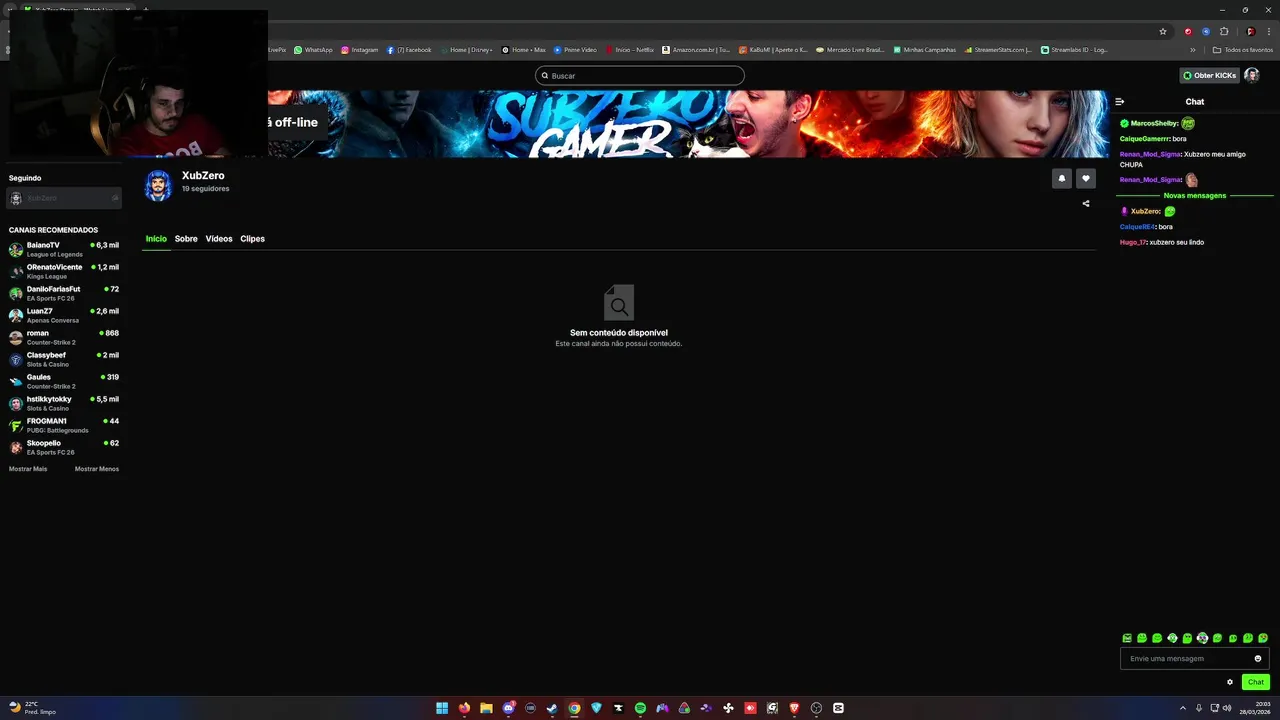The image size is (1280, 720).
Task: Click Mostrar Menos under recommended channels
Action: [x=97, y=469]
